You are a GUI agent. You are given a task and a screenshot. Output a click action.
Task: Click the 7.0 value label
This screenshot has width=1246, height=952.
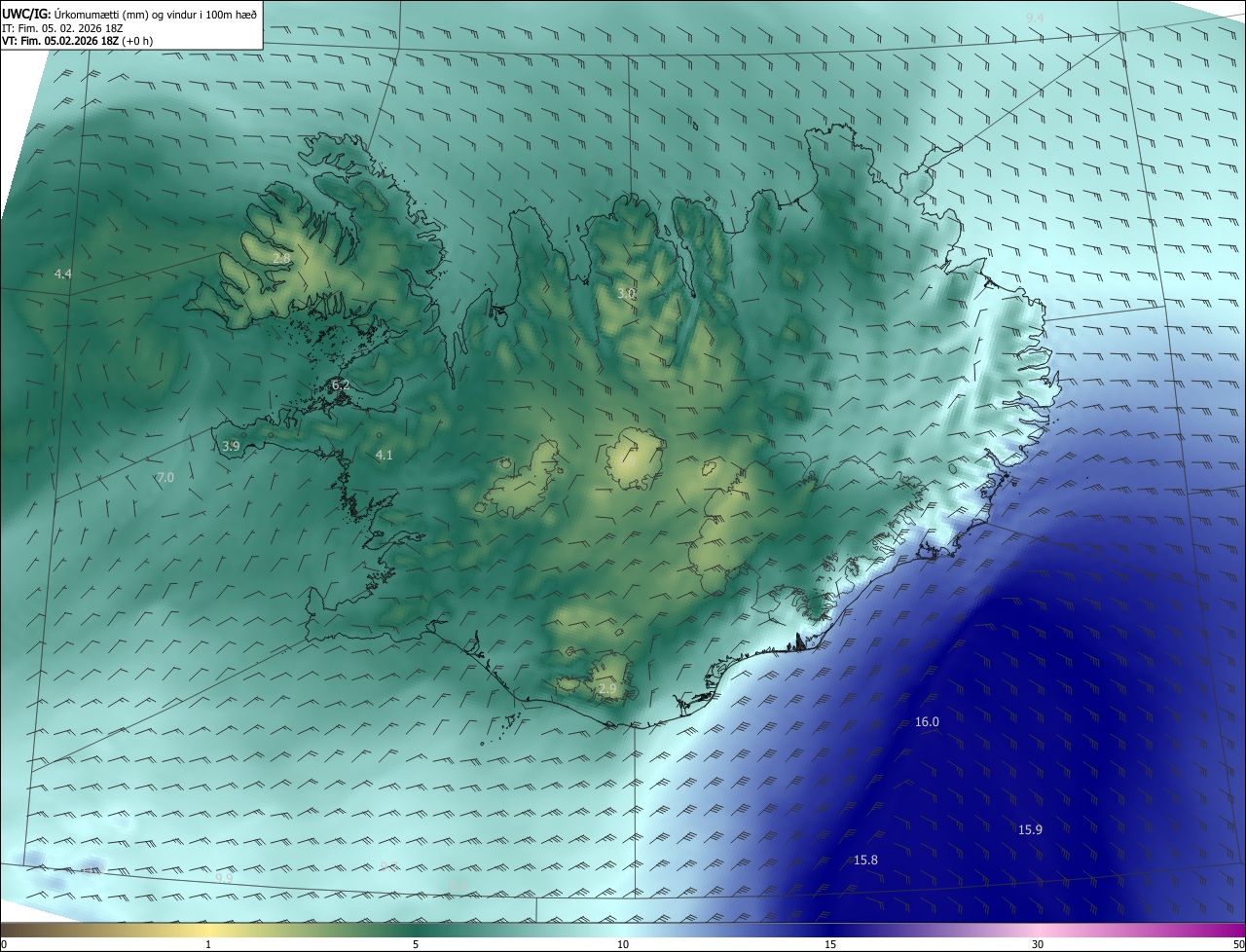point(165,477)
